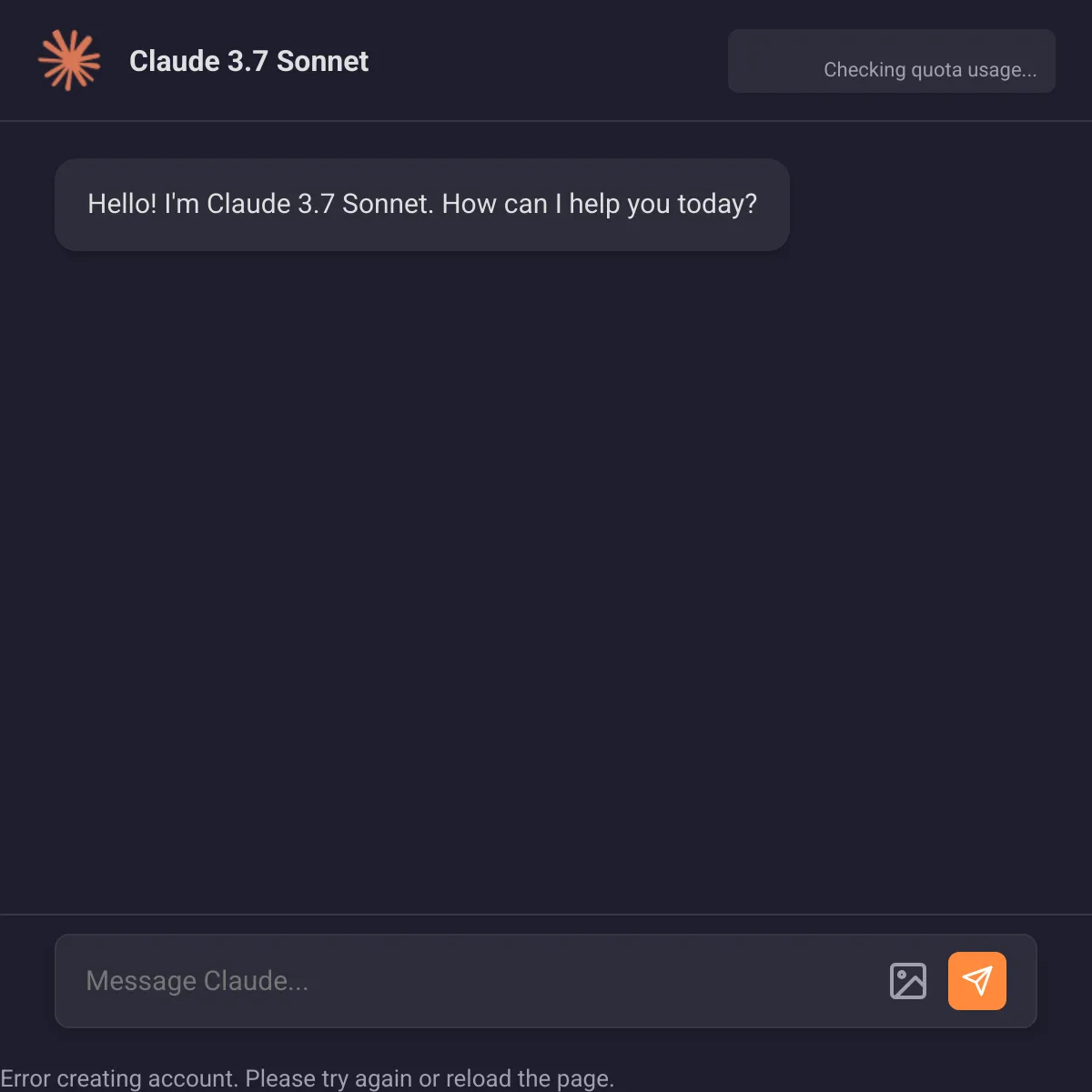Click the orange send button background
This screenshot has width=1092, height=1092.
coord(977,981)
